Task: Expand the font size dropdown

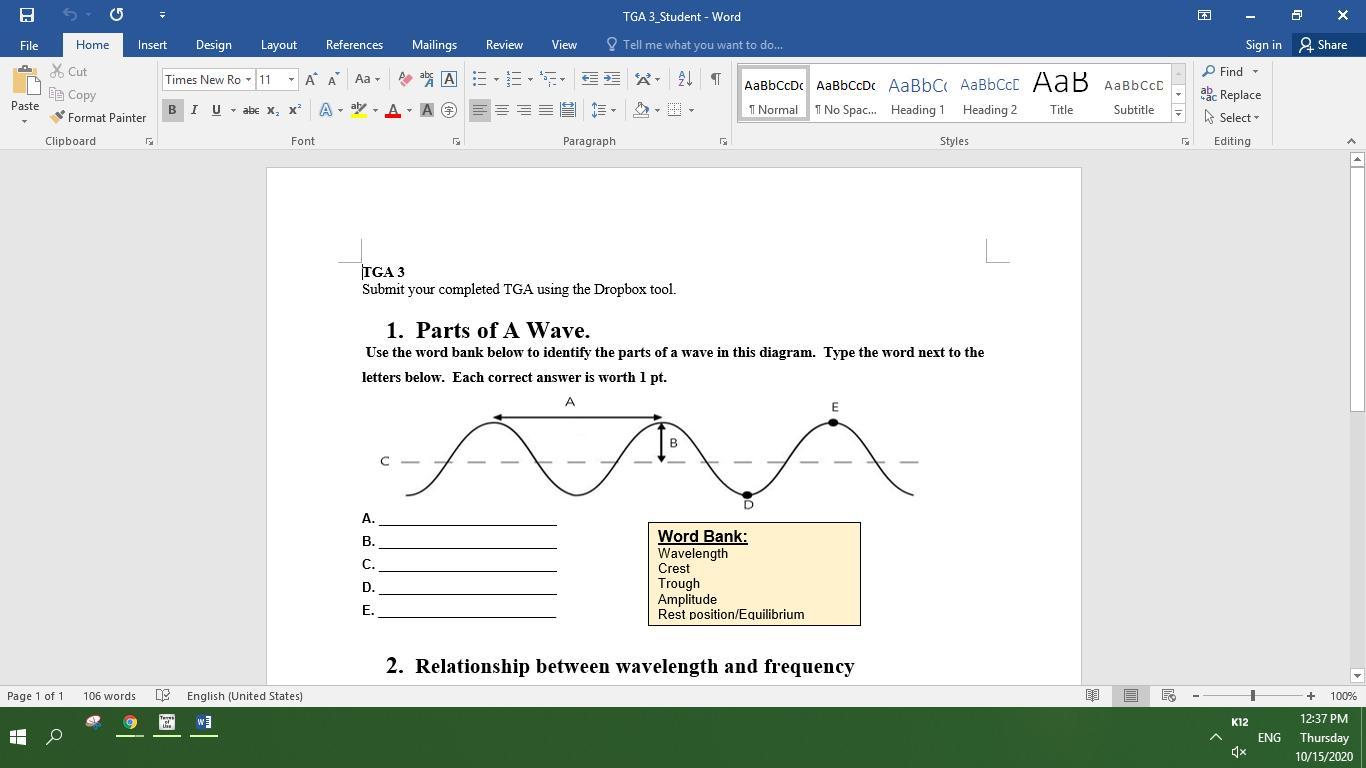Action: coord(291,80)
